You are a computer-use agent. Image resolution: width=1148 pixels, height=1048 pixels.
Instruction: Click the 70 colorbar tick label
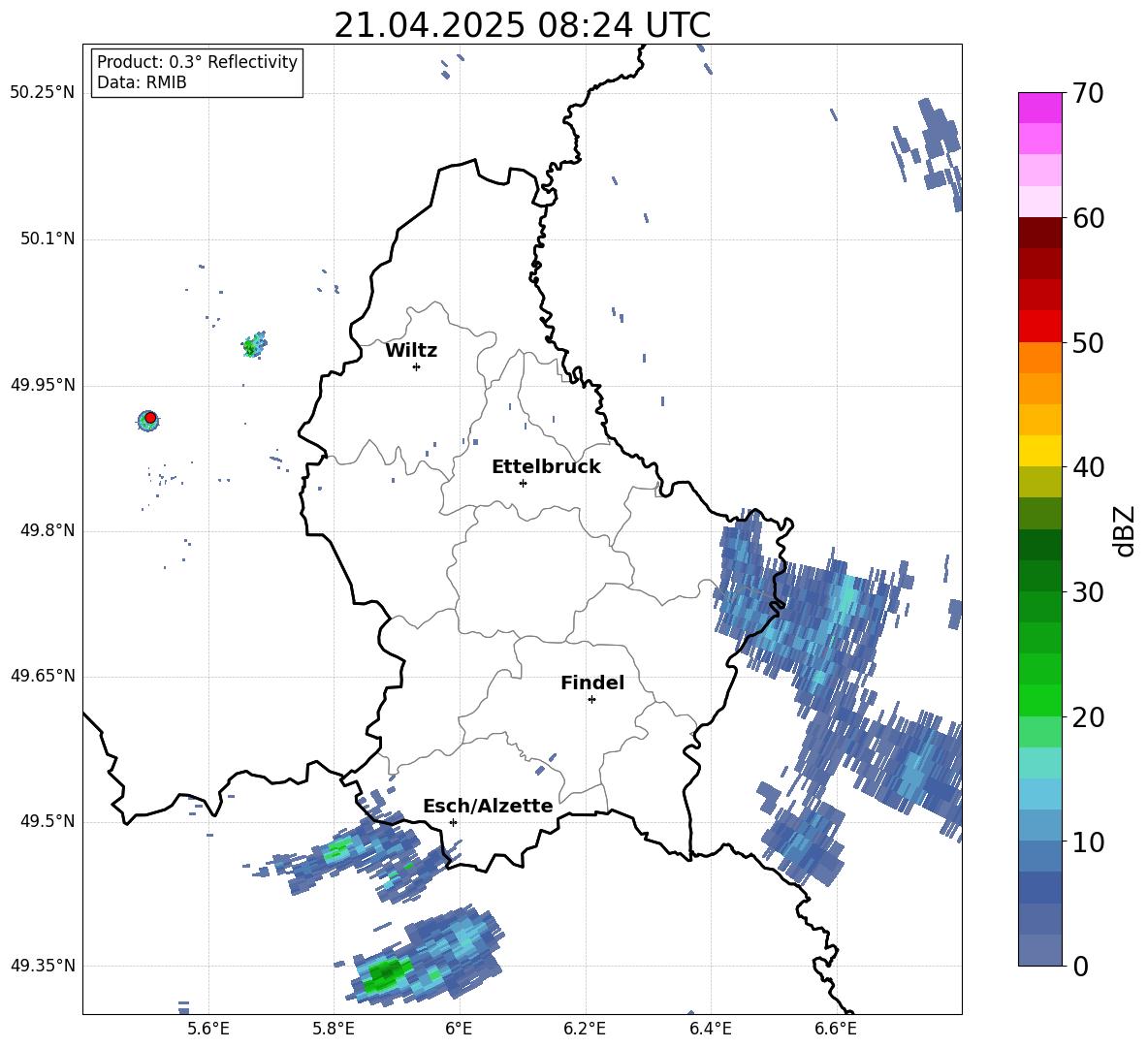tap(1088, 93)
